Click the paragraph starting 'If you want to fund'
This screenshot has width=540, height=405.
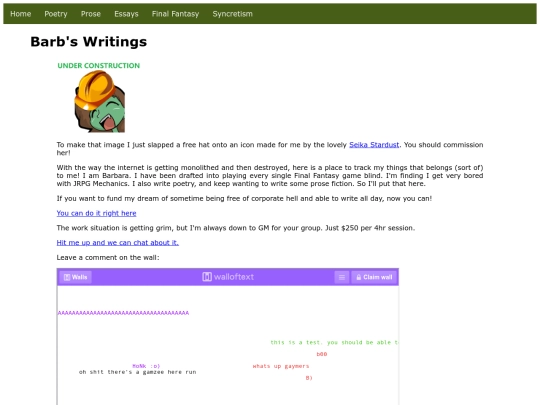[244, 198]
